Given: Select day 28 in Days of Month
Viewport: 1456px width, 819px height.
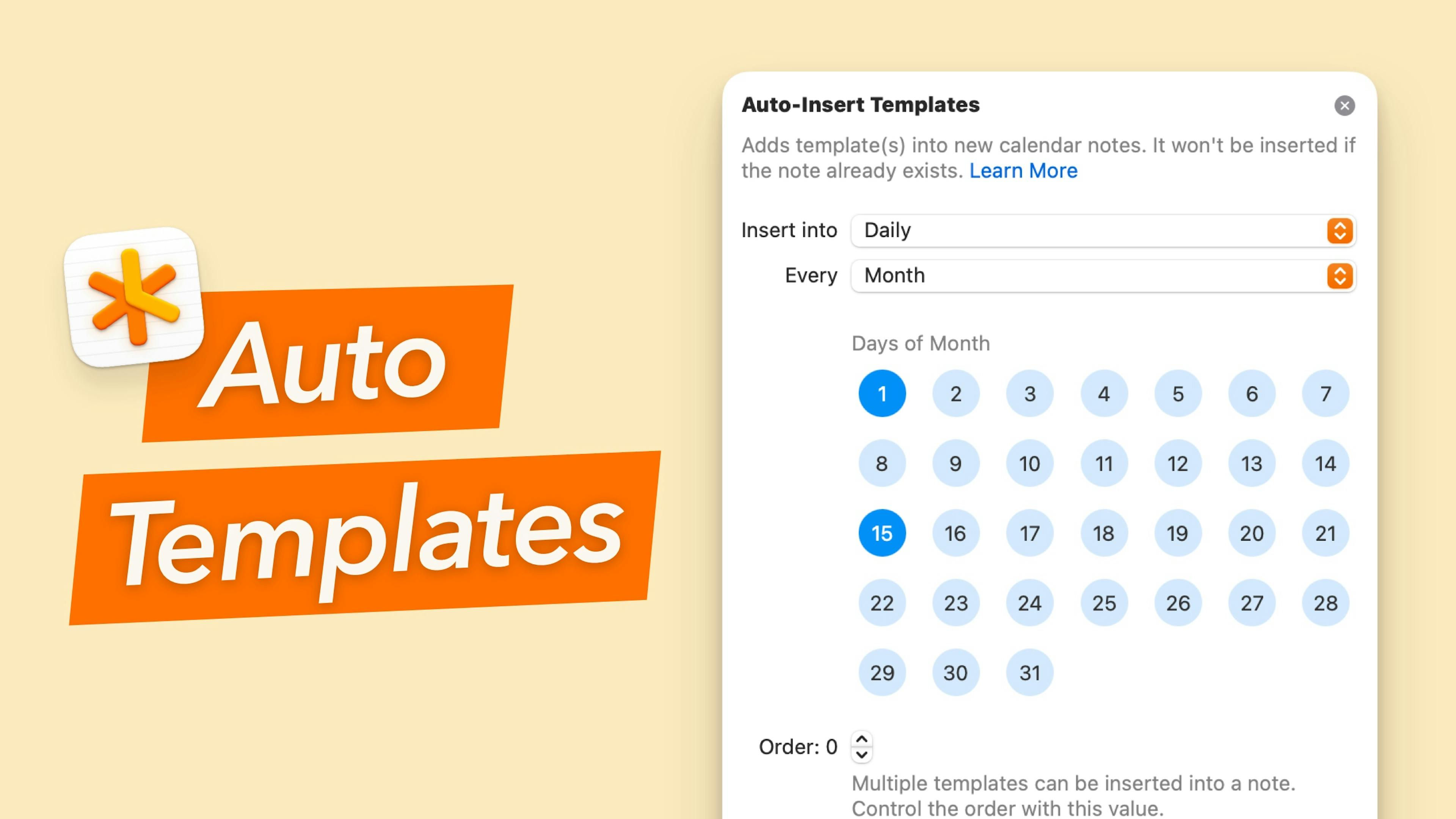Looking at the screenshot, I should tap(1325, 603).
